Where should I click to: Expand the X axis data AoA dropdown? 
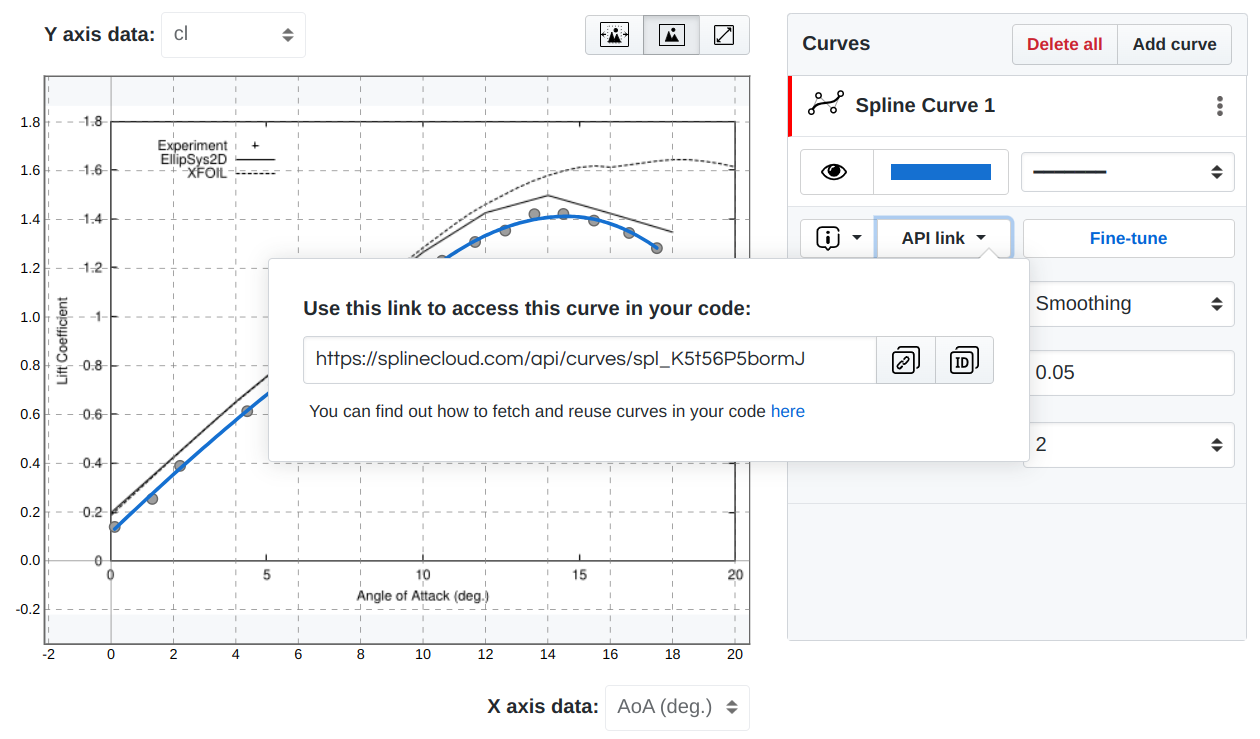[677, 707]
